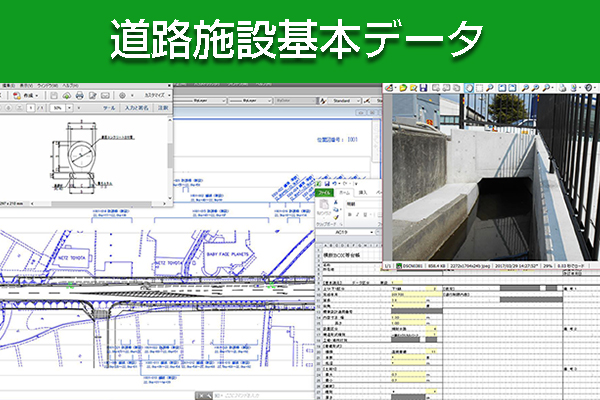The height and width of the screenshot is (400, 600).
Task: Click the PDF viewer vertical scrollbar
Action: pyautogui.click(x=170, y=158)
